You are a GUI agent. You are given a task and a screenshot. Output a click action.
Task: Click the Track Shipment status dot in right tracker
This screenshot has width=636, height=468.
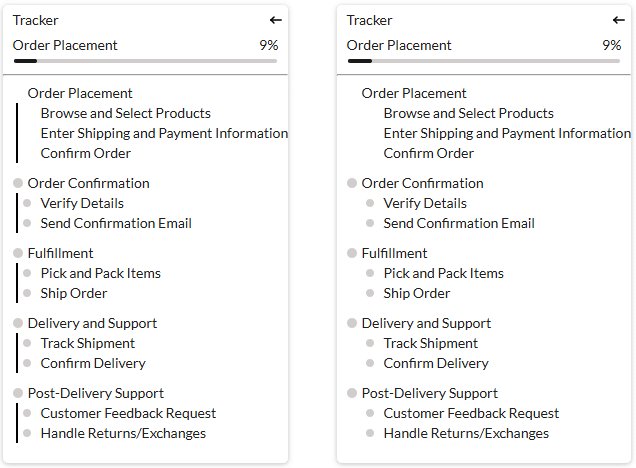click(370, 343)
